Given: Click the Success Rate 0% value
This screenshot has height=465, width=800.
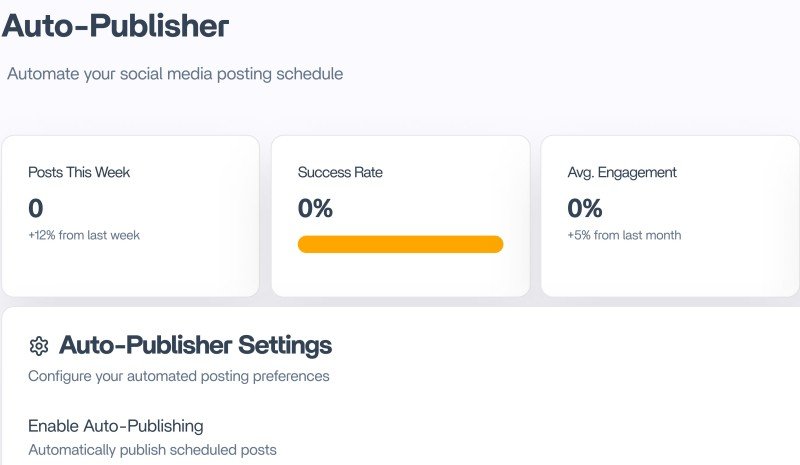Looking at the screenshot, I should [x=315, y=208].
